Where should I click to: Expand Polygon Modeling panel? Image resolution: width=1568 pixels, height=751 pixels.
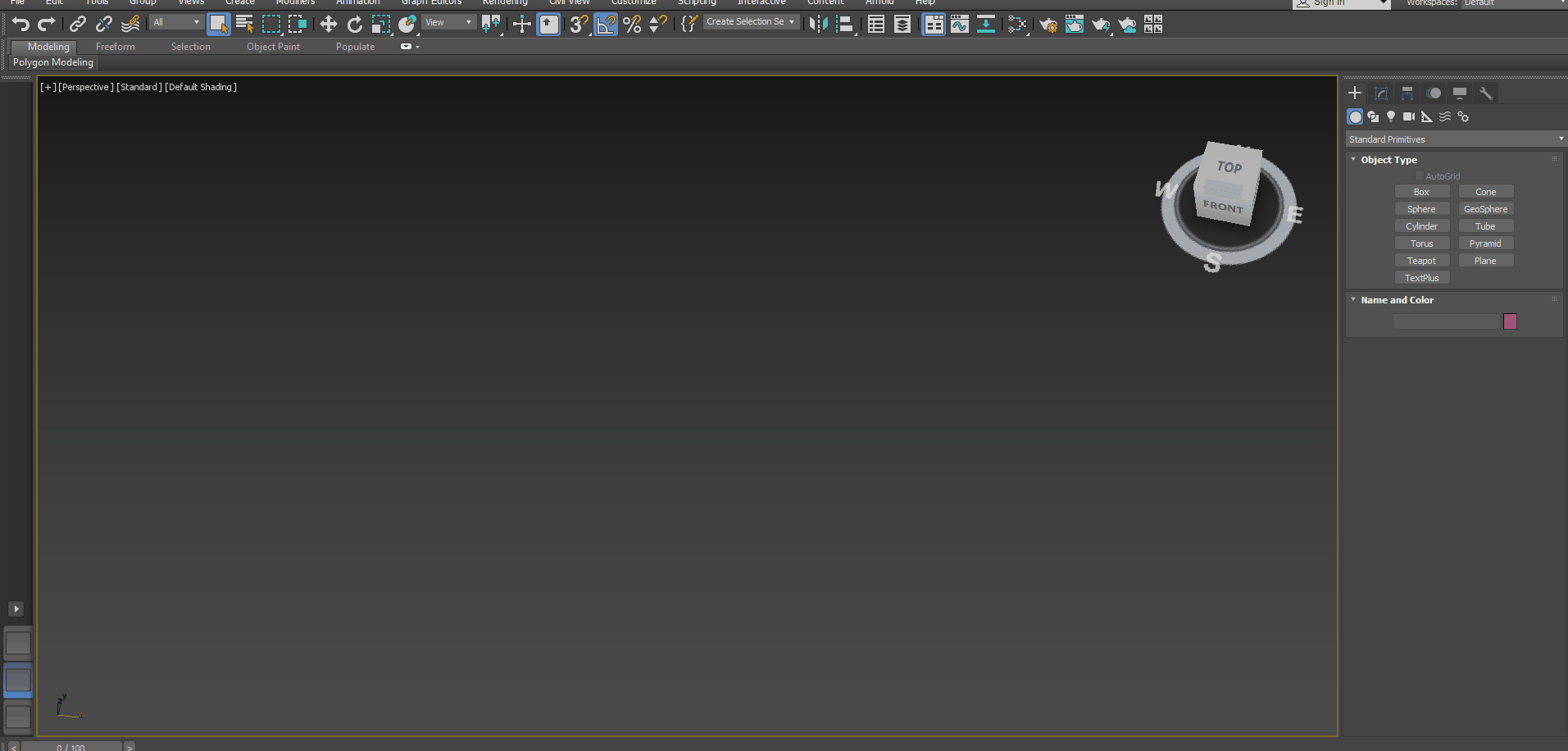(x=53, y=62)
